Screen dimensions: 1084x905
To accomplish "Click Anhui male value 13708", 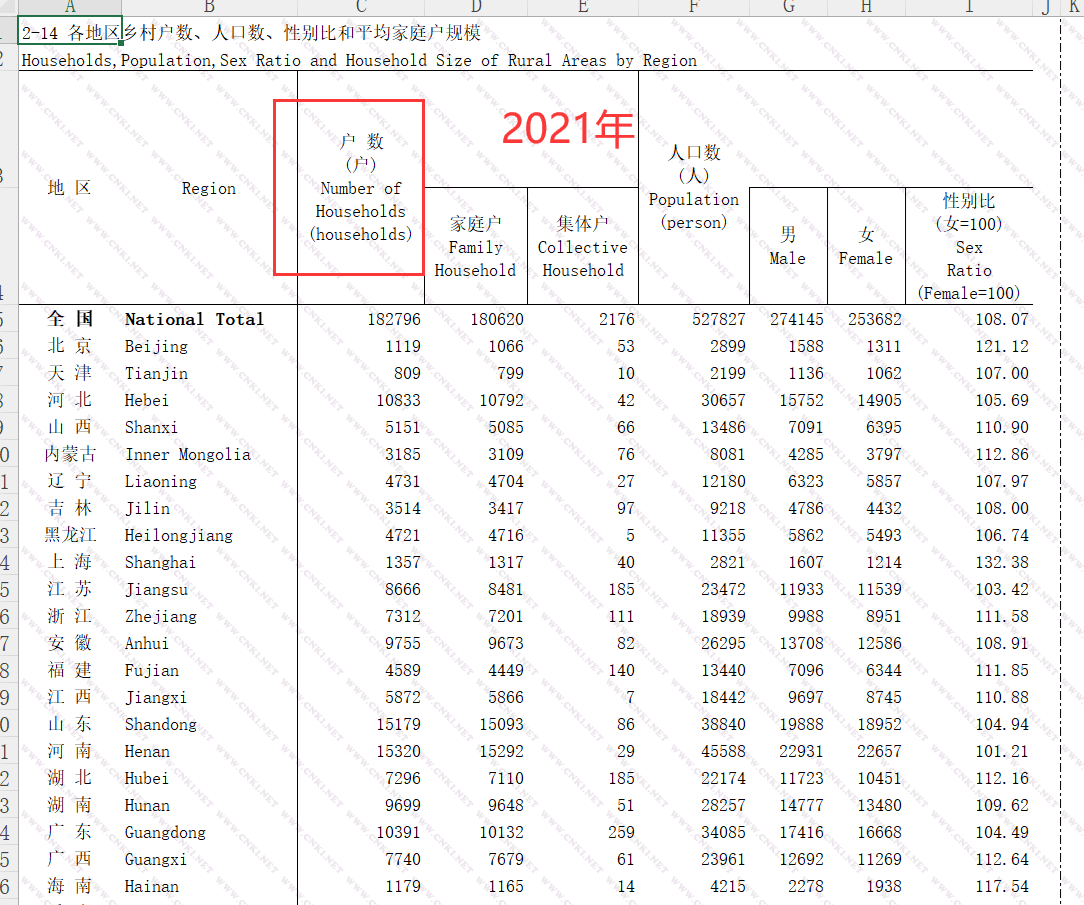I will click(801, 643).
